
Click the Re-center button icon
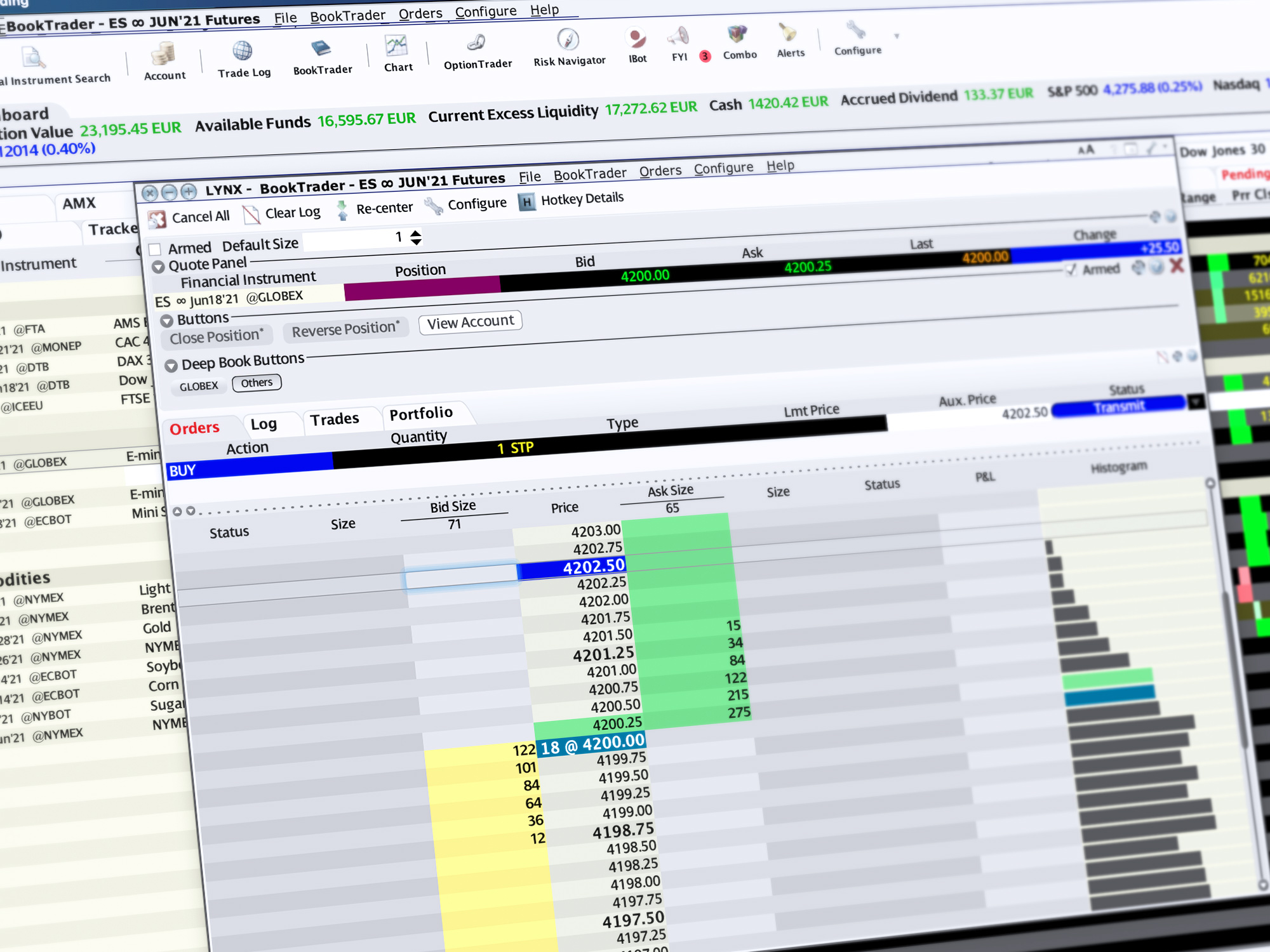(x=349, y=206)
